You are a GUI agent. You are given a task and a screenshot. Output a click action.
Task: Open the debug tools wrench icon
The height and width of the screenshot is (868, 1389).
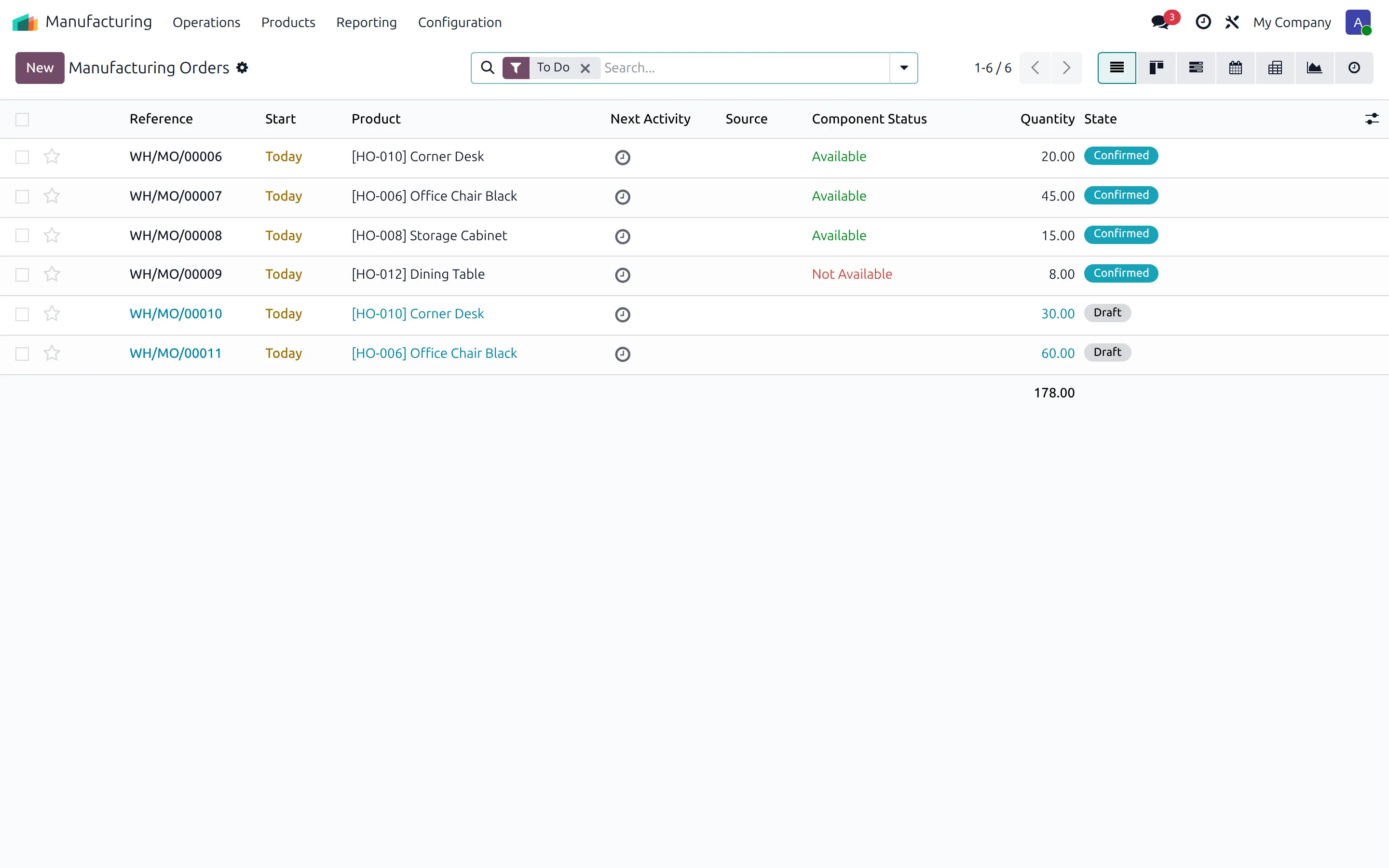click(x=1232, y=22)
